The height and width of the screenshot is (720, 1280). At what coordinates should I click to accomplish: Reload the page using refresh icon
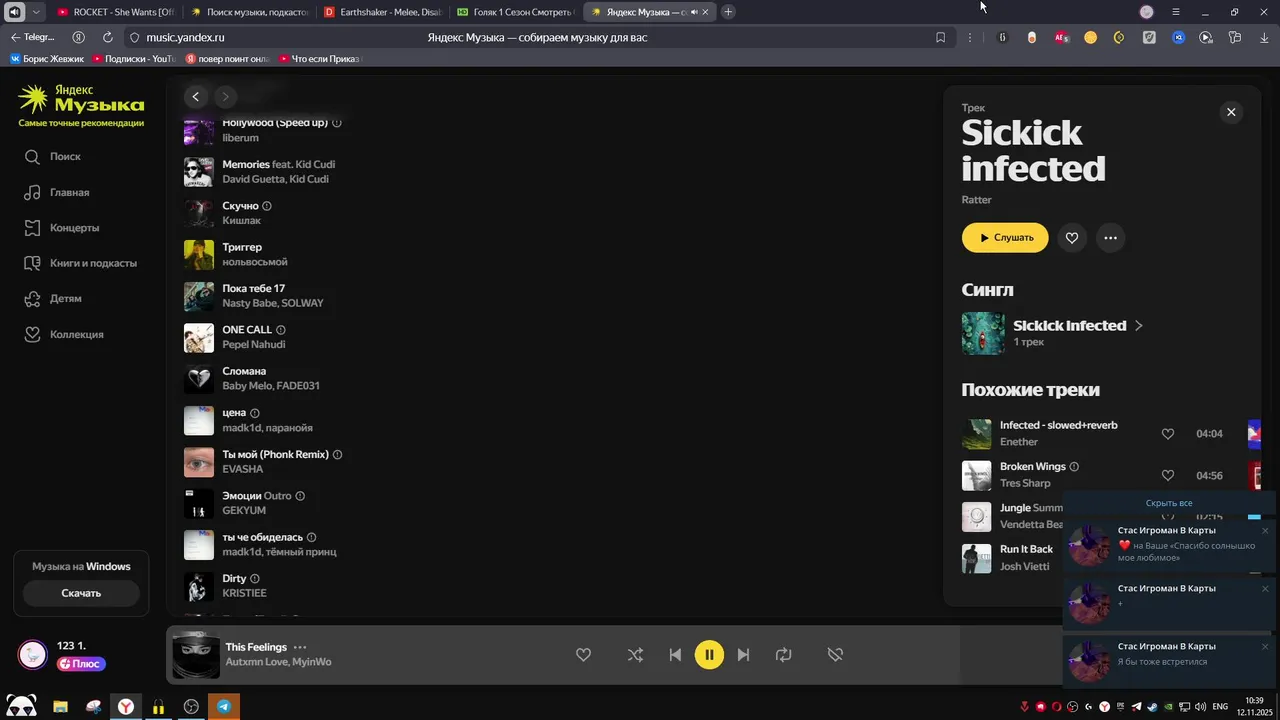click(x=108, y=37)
